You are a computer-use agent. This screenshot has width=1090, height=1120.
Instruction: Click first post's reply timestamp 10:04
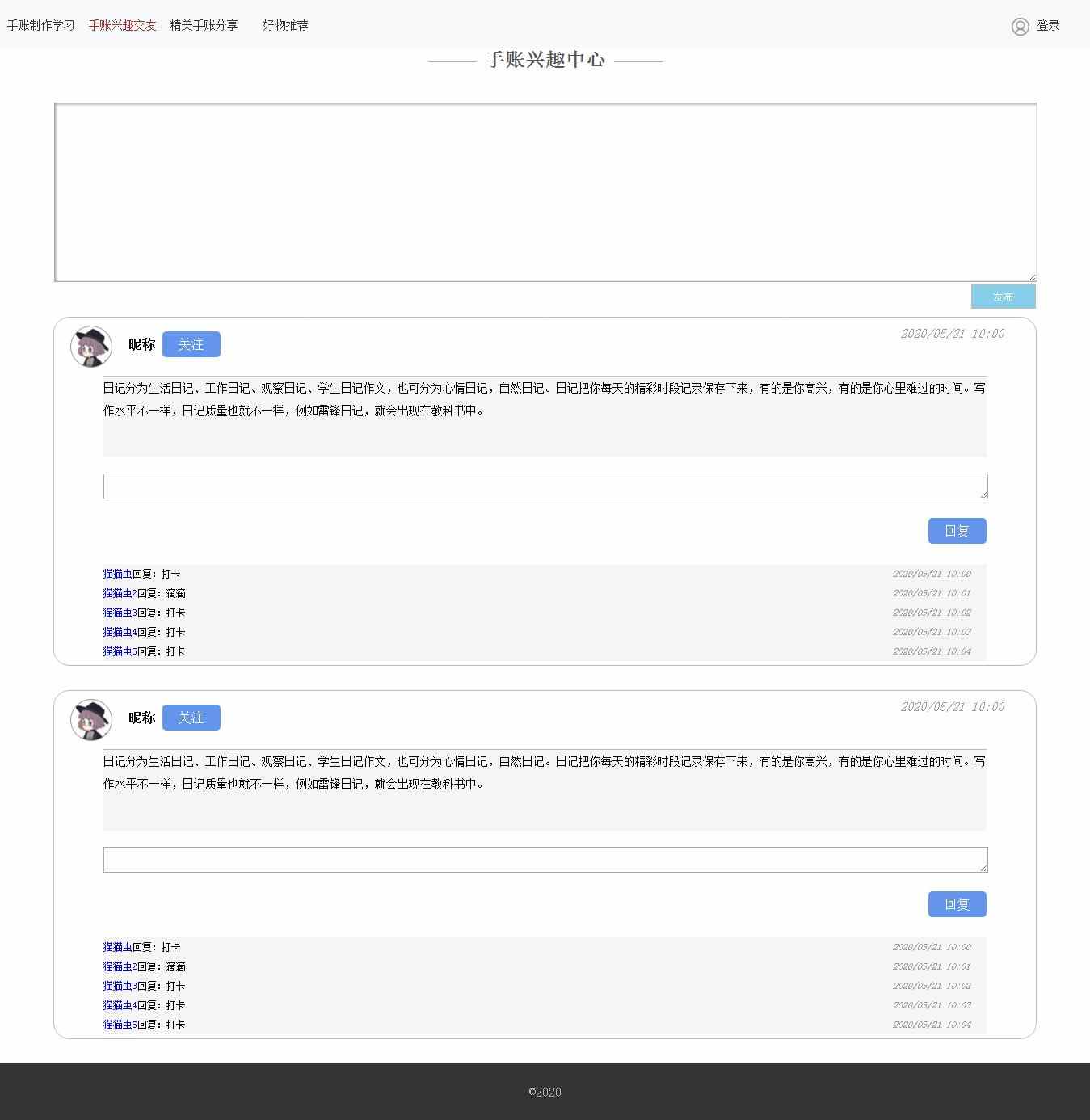pyautogui.click(x=932, y=651)
